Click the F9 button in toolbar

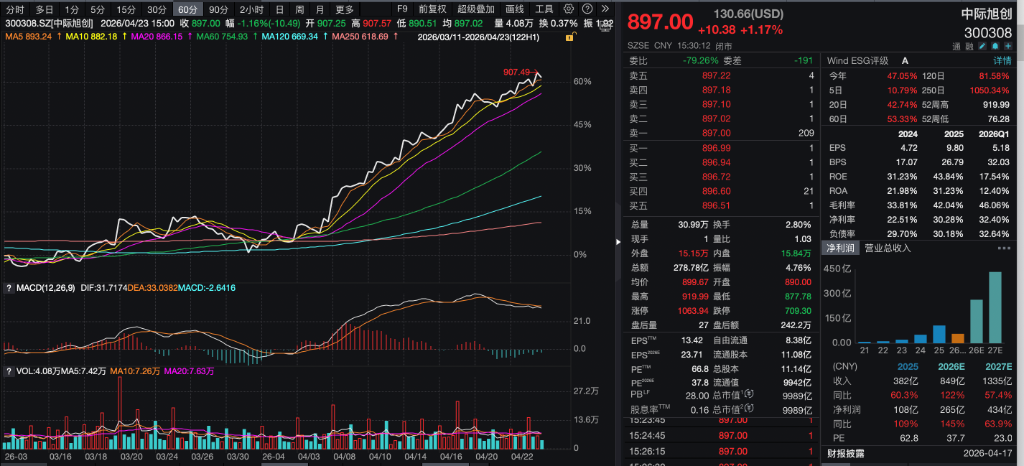pos(402,9)
